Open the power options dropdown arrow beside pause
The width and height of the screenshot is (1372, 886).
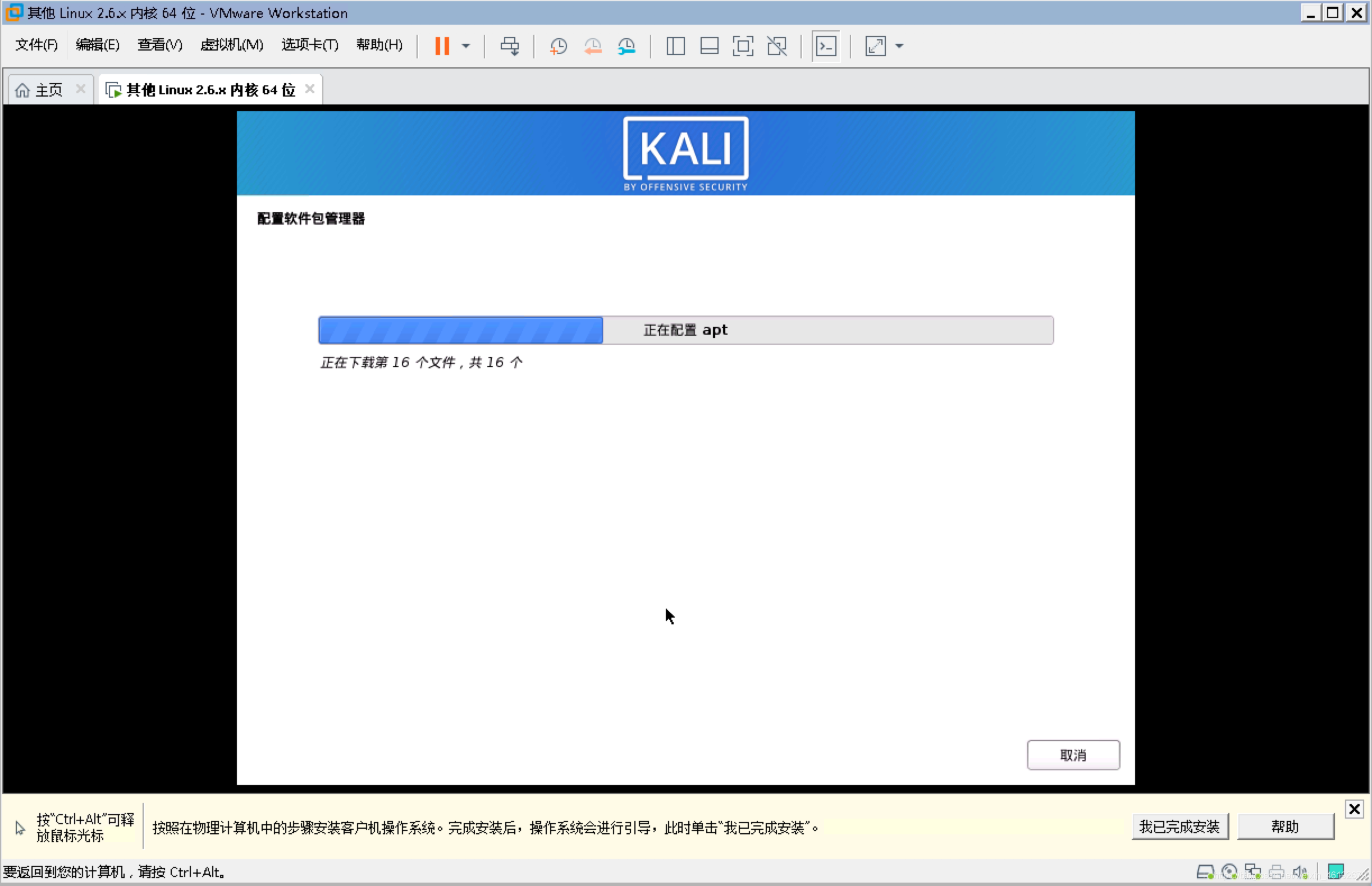click(x=466, y=46)
